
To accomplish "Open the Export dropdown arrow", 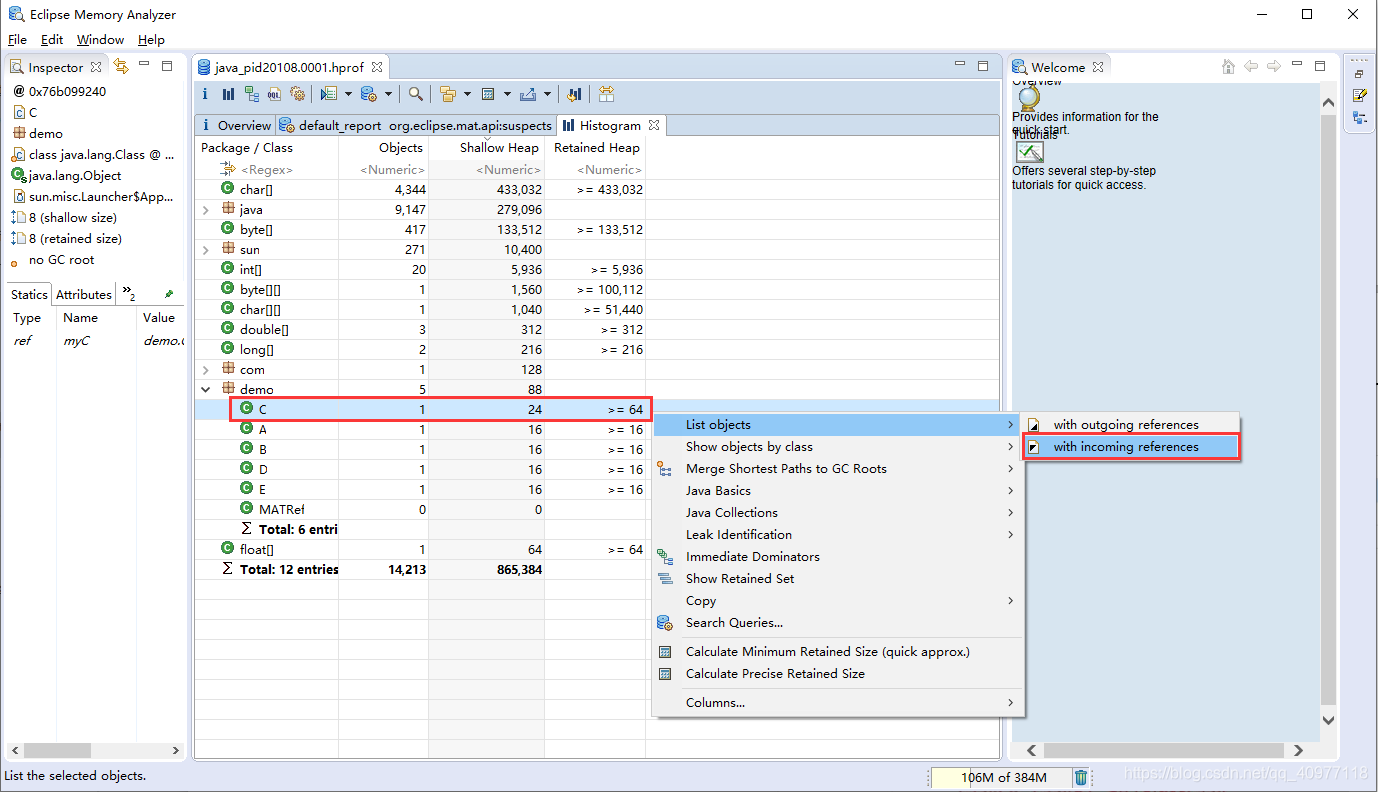I will pyautogui.click(x=547, y=95).
